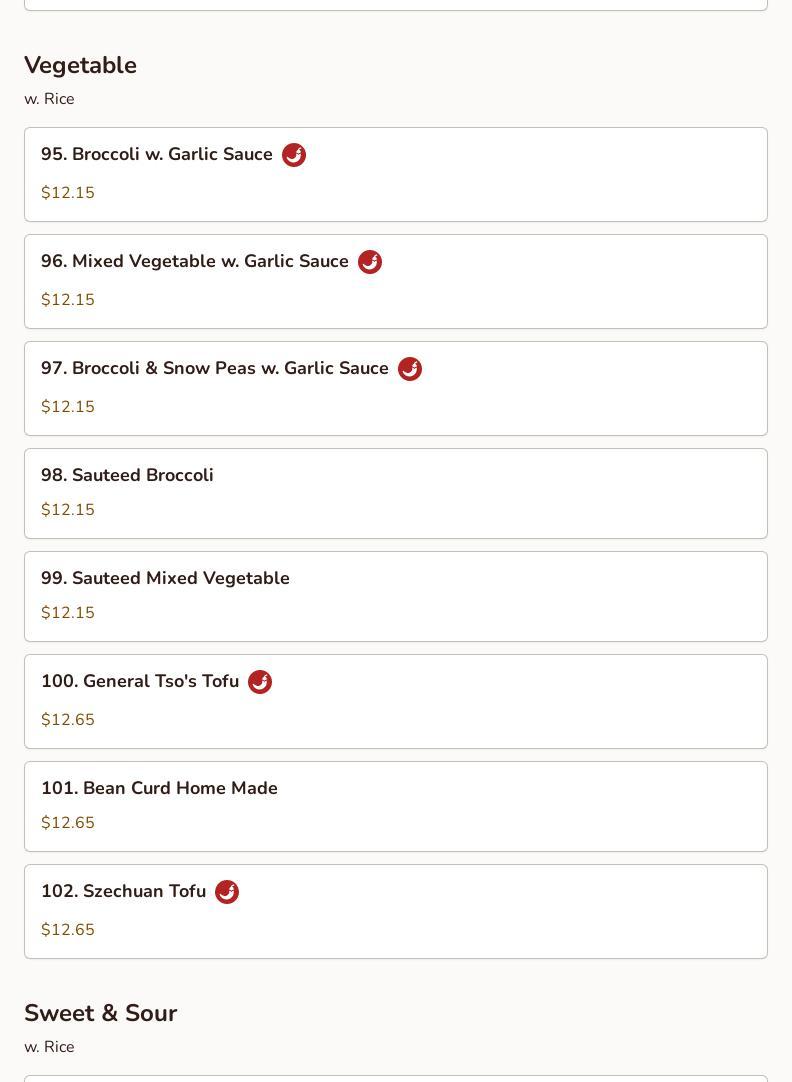Click chili icon on Broccoli & Snow Peas item
This screenshot has height=1082, width=792.
coord(410,368)
